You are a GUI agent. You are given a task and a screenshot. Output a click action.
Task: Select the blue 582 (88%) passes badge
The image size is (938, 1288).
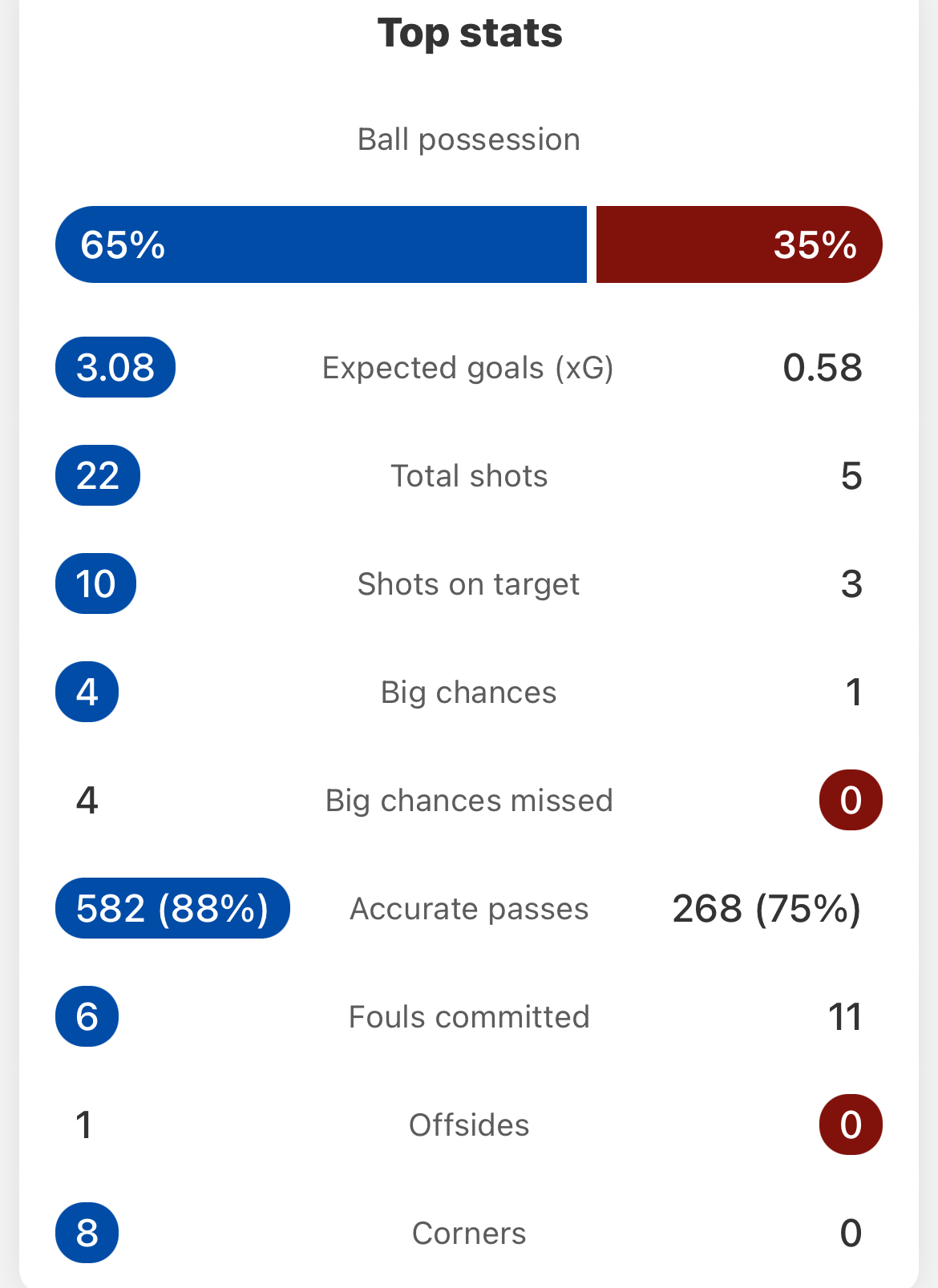pos(172,909)
